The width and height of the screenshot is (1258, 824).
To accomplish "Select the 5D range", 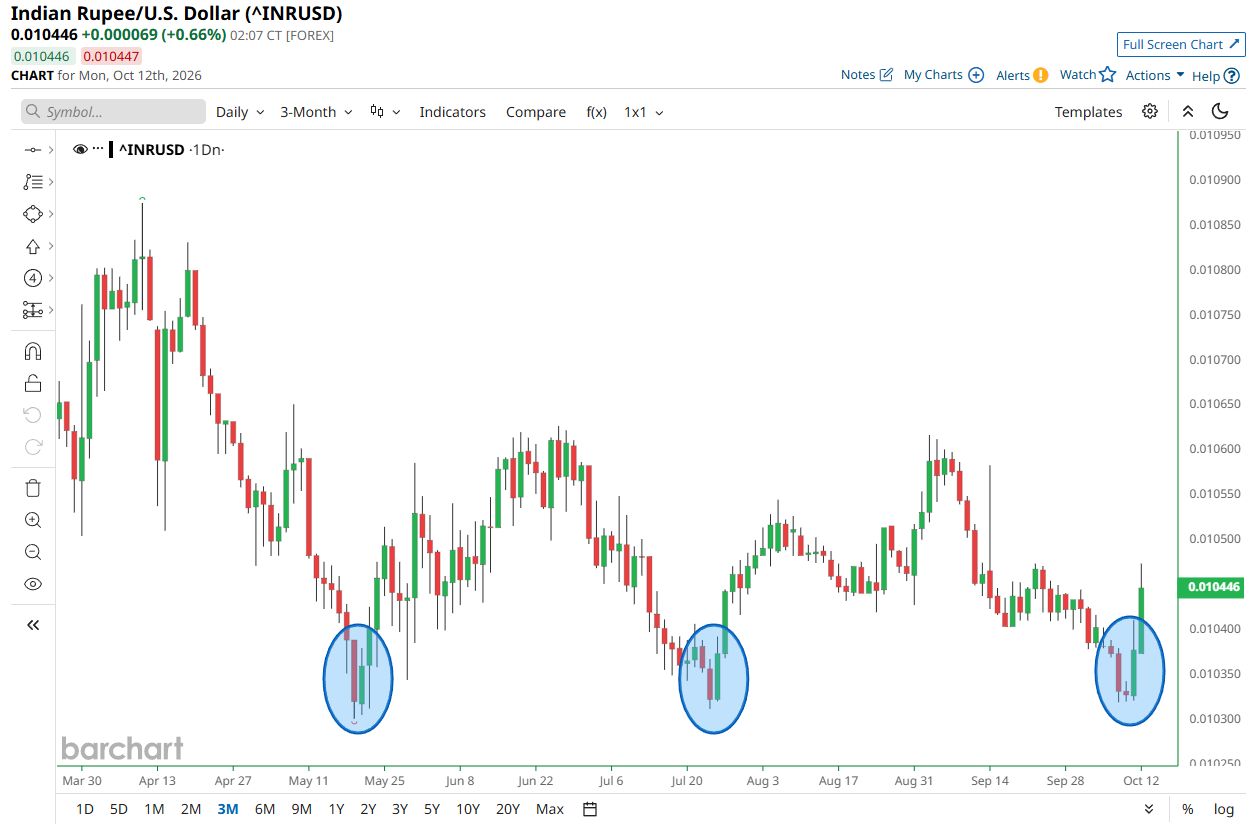I will tap(119, 809).
